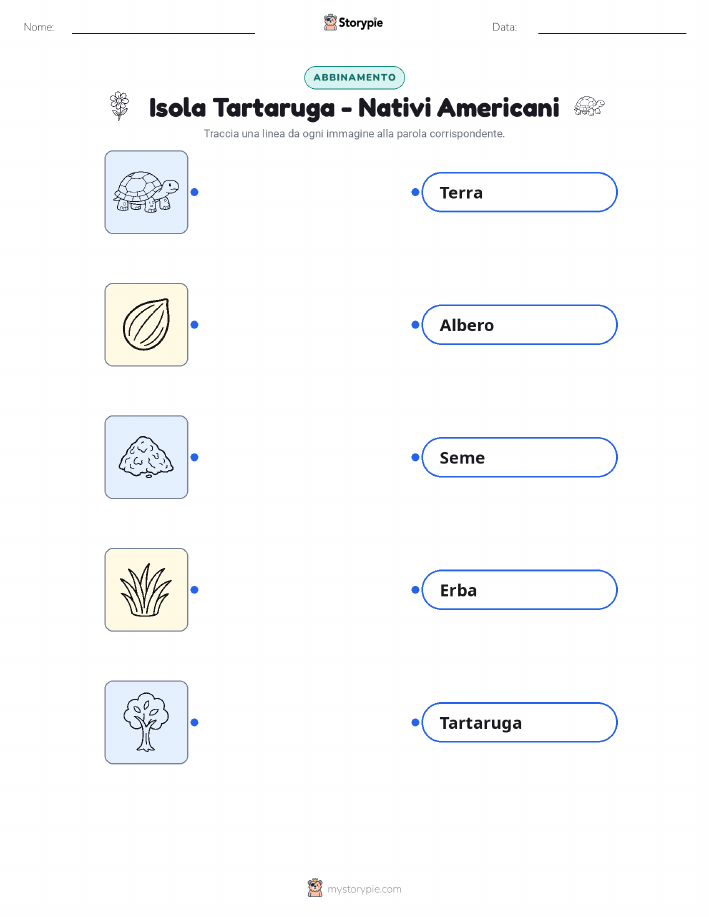Click the blue dot beside the Seme box
This screenshot has height=917, width=709.
tap(415, 457)
